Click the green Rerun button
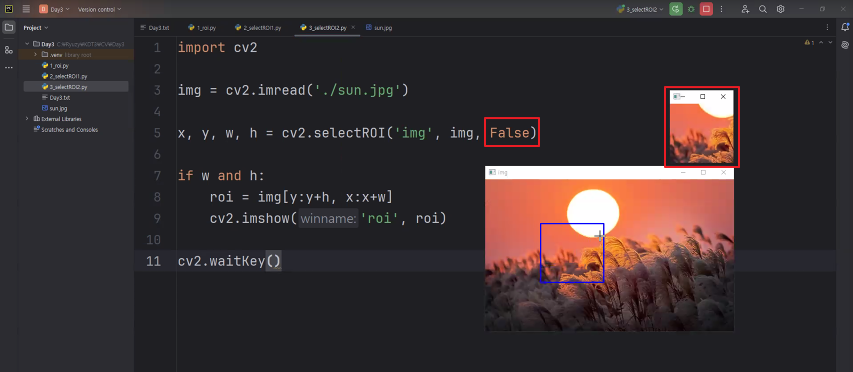 click(676, 9)
